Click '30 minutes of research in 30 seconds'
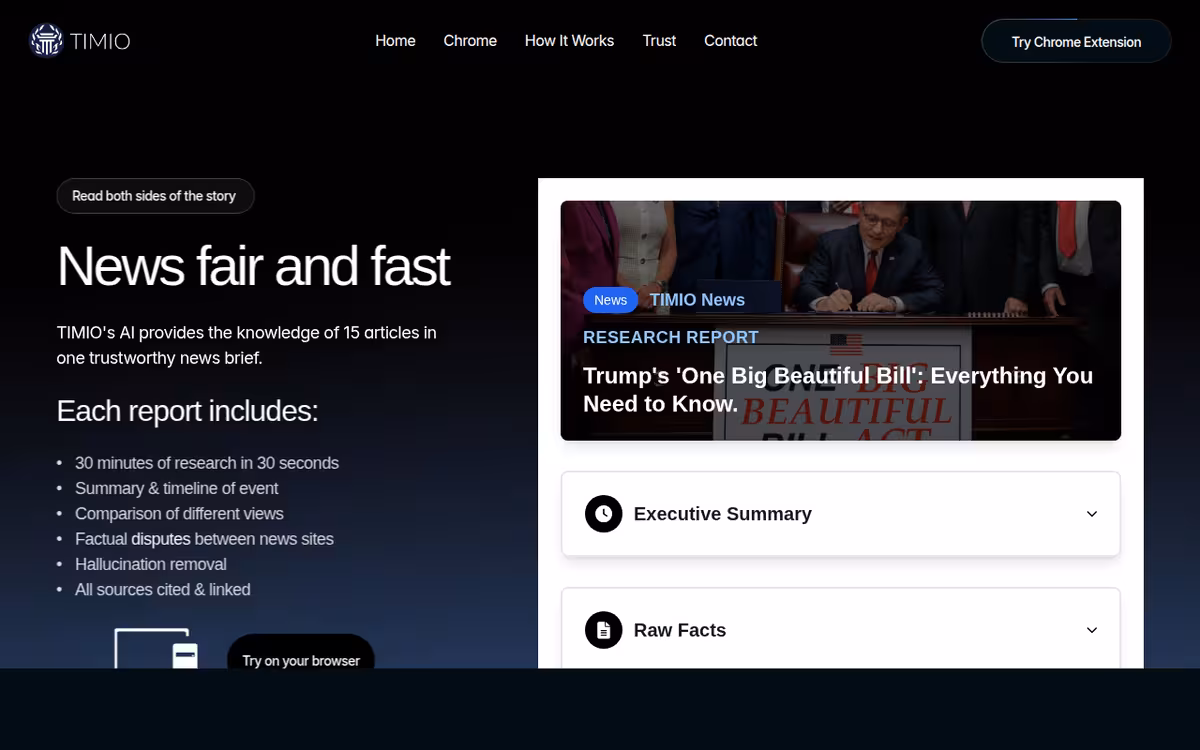This screenshot has width=1200, height=750. coord(207,463)
